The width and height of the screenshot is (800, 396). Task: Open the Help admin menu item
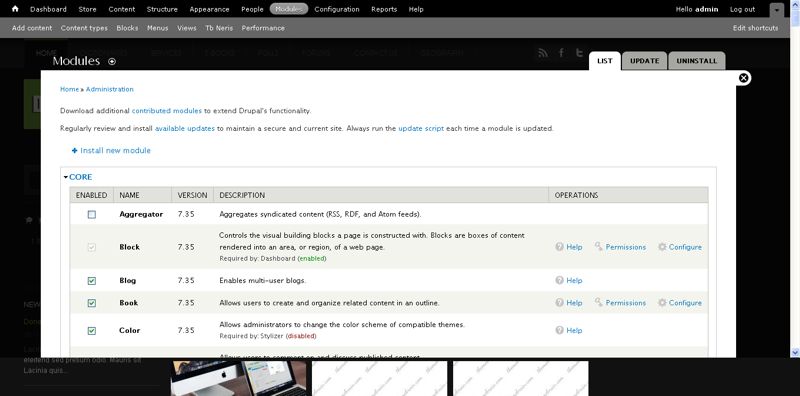(416, 9)
